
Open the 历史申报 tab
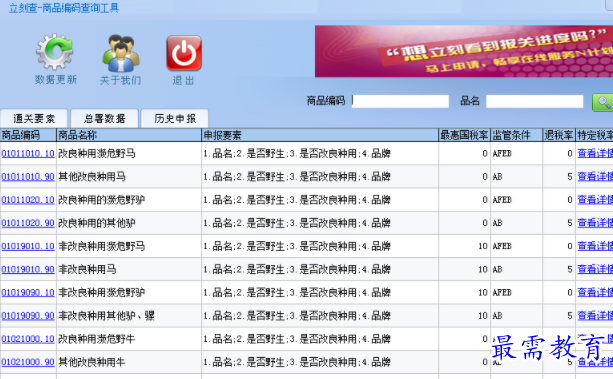(x=175, y=119)
